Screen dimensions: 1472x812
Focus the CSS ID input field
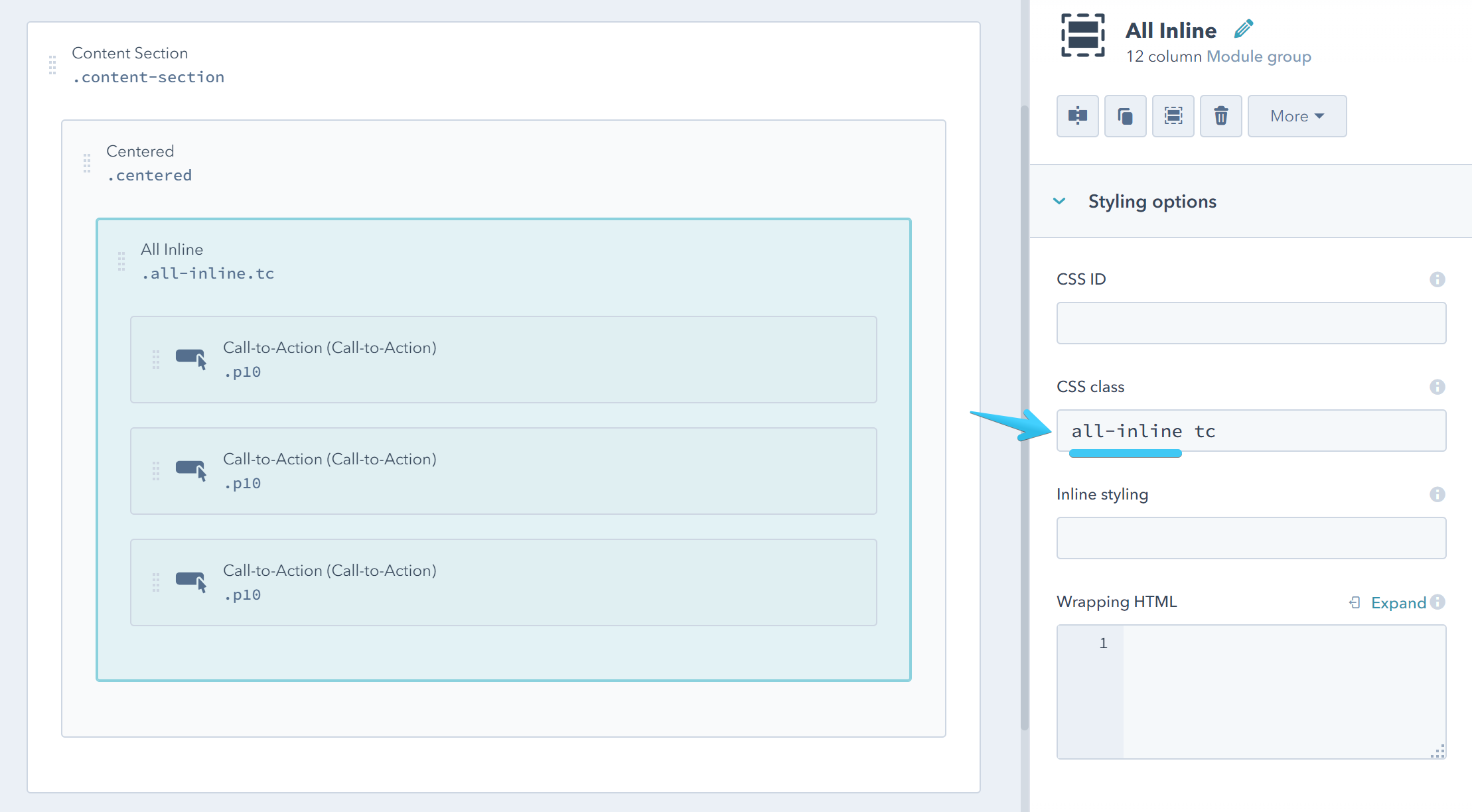1250,323
